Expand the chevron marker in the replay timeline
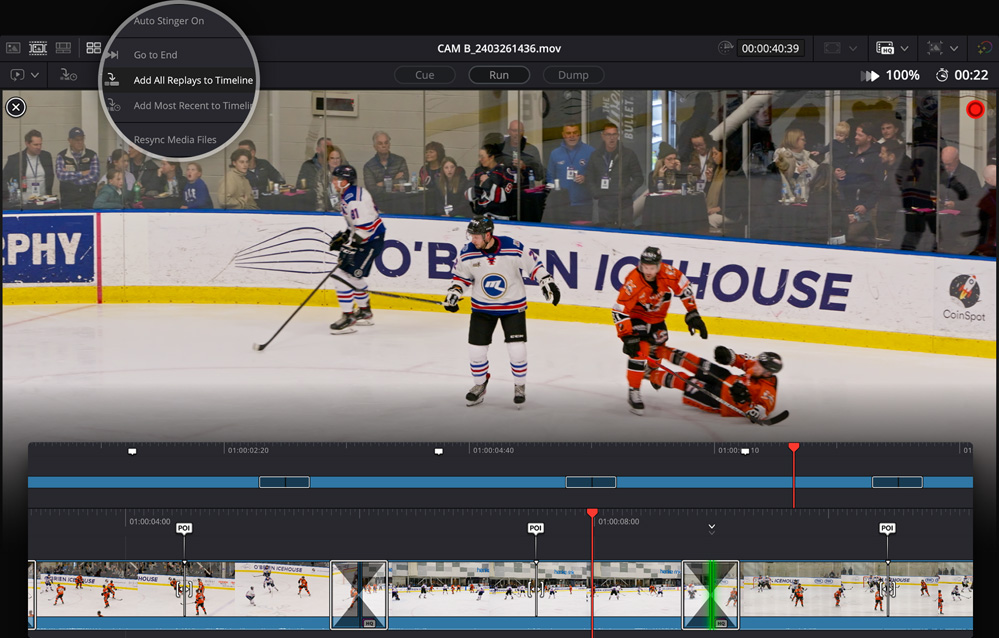The height and width of the screenshot is (638, 999). pos(711,527)
